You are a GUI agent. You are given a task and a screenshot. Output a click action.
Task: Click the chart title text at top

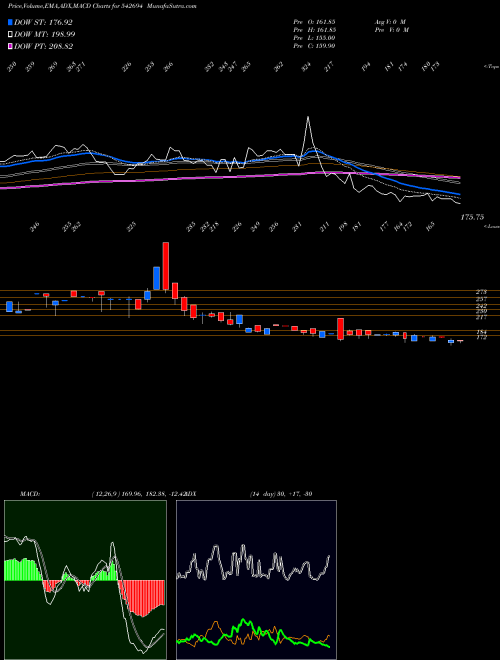[102, 6]
